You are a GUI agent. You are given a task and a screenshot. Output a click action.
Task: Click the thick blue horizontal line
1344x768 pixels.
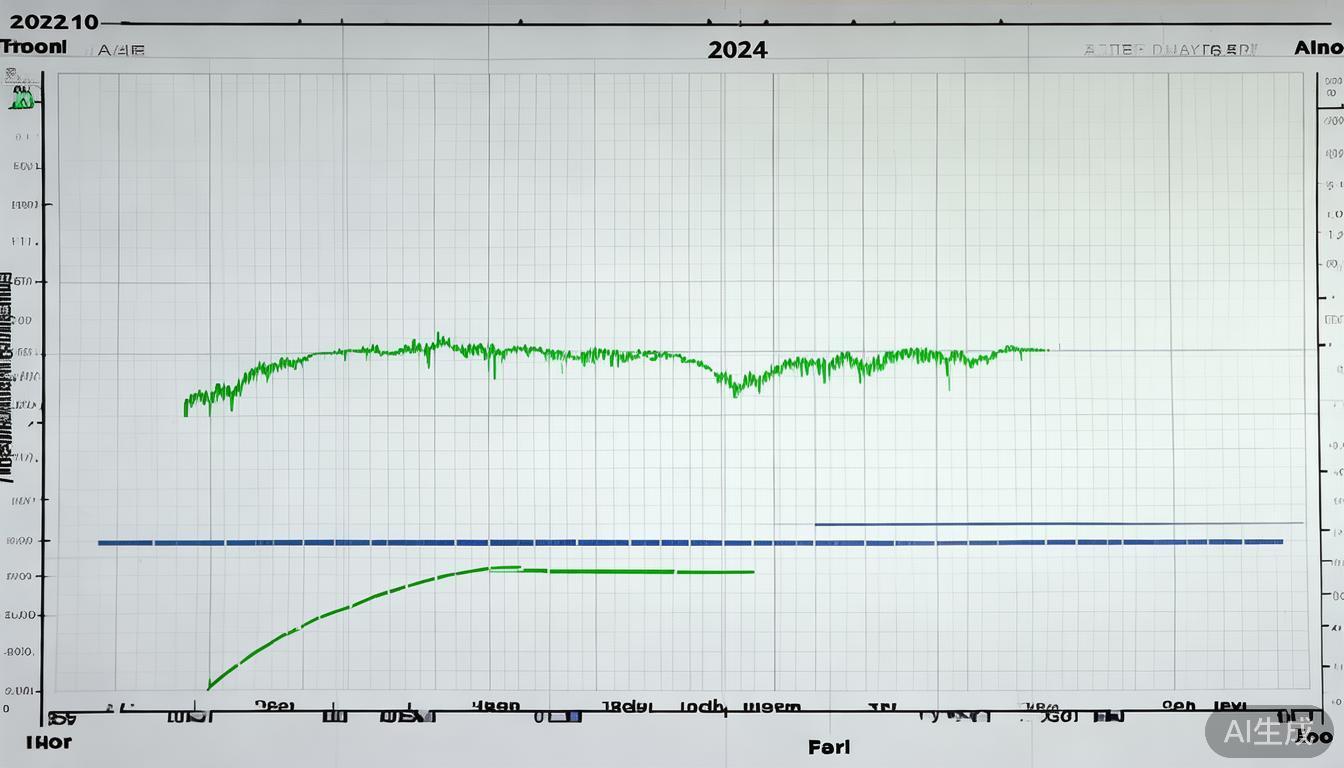tap(690, 542)
